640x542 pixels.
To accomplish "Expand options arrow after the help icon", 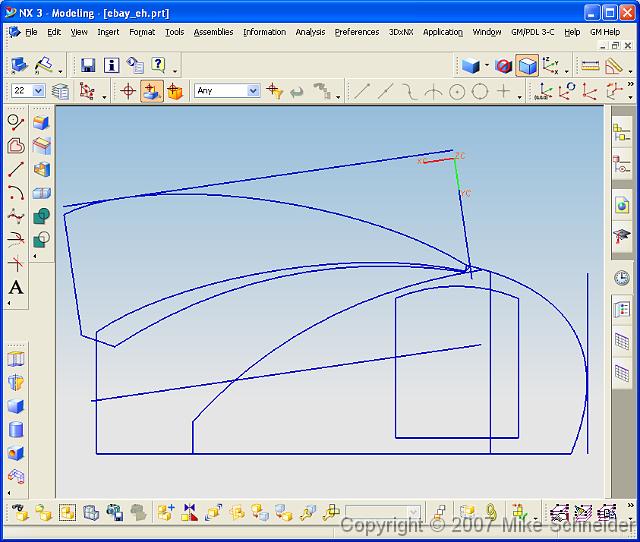I will pos(175,71).
